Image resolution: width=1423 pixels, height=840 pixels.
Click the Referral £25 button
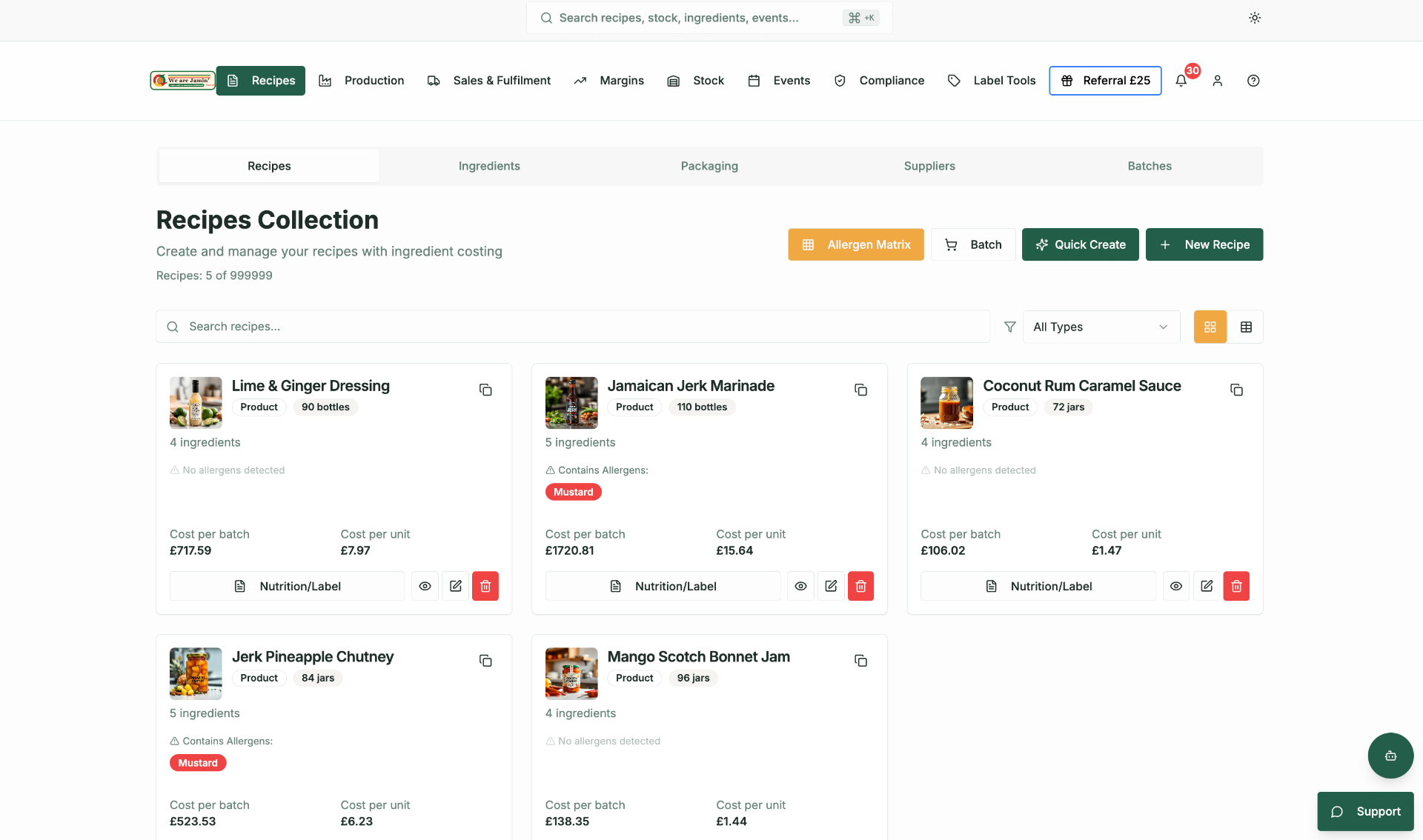1105,81
